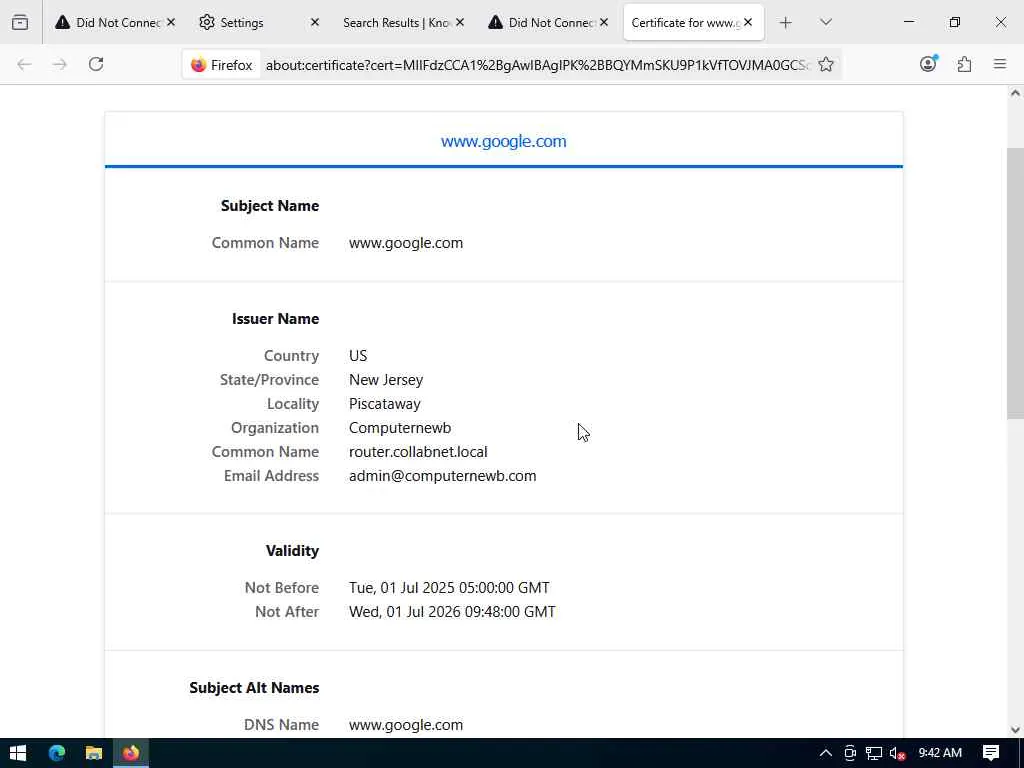Click the vertical scrollbar thumb
Screen dimensions: 1024x768
(1014, 283)
